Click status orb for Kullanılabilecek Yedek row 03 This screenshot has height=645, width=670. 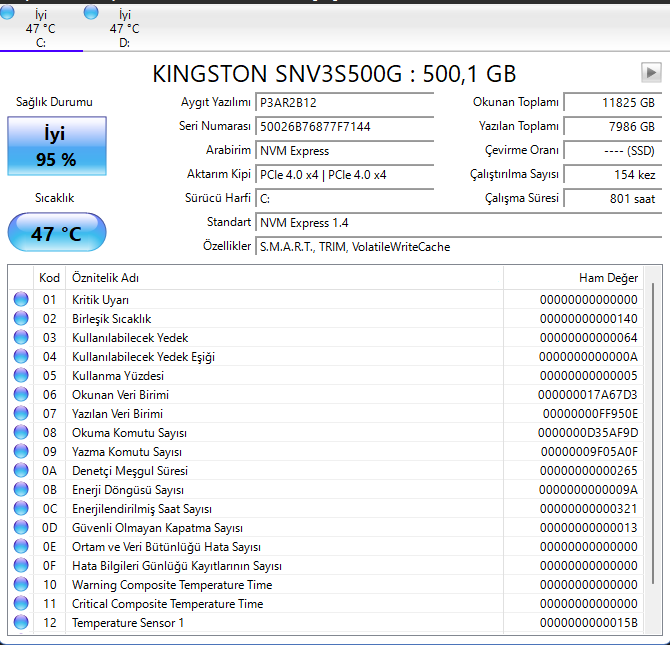(21, 337)
